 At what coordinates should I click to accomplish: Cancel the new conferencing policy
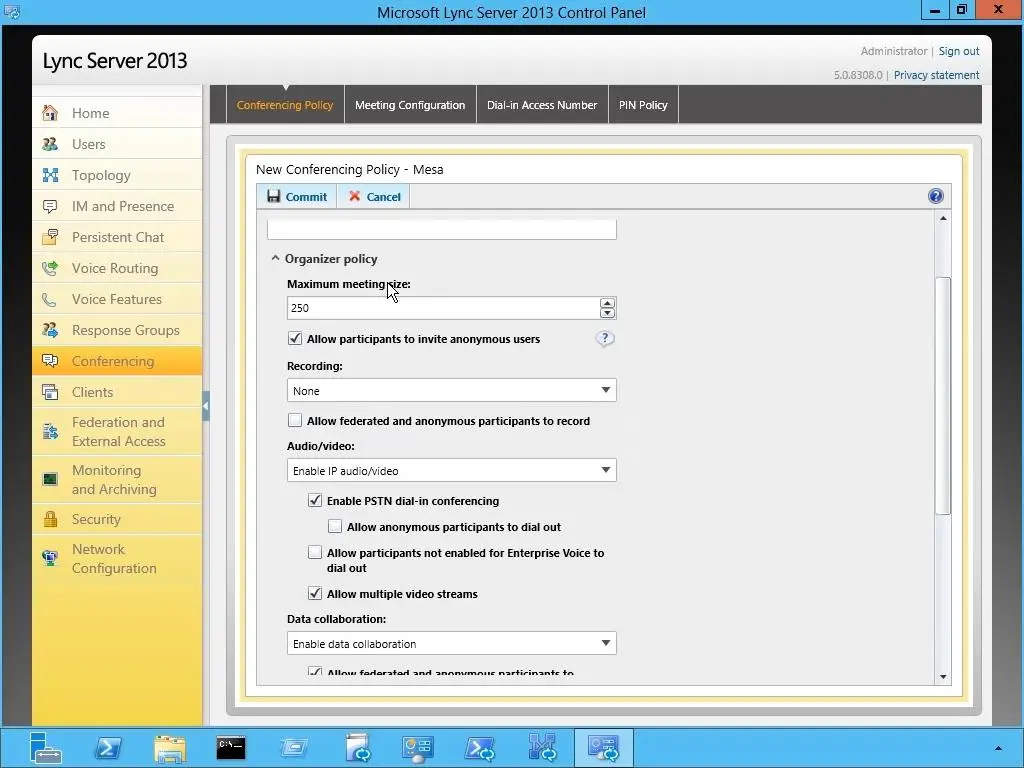pos(374,197)
